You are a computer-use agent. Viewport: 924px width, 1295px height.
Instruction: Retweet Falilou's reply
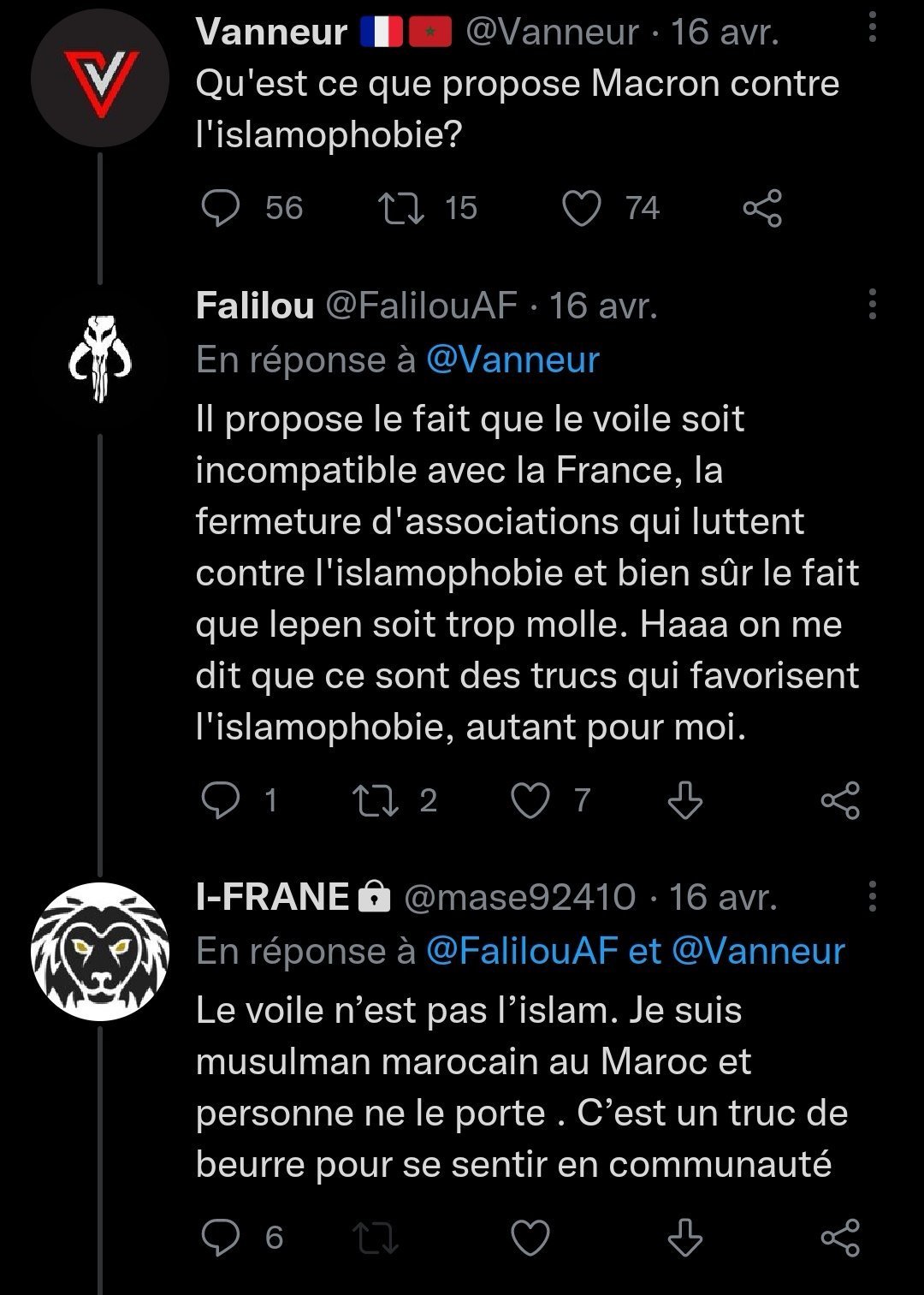click(x=376, y=800)
